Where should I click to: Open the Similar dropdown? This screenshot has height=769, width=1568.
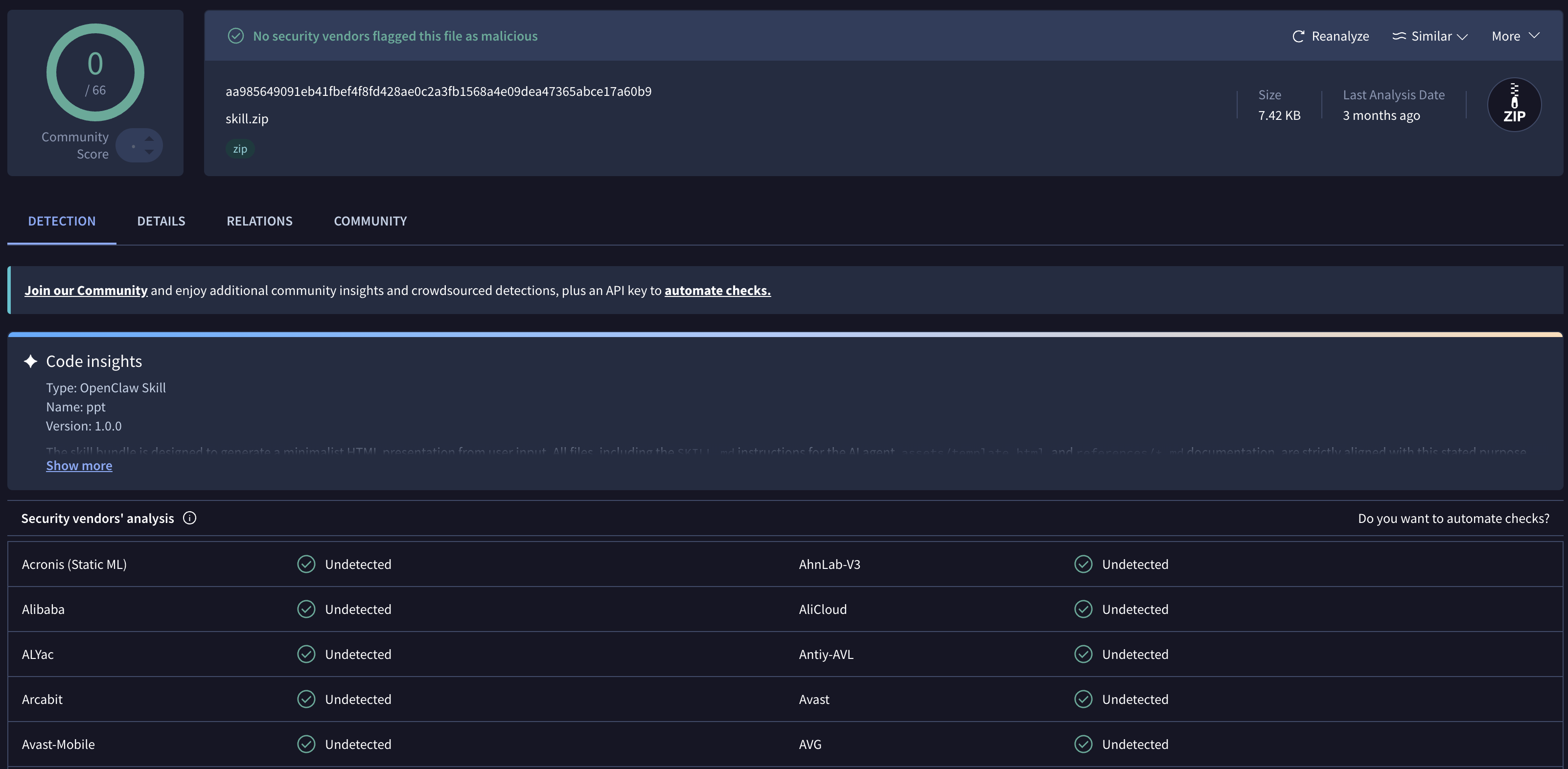[x=1430, y=36]
